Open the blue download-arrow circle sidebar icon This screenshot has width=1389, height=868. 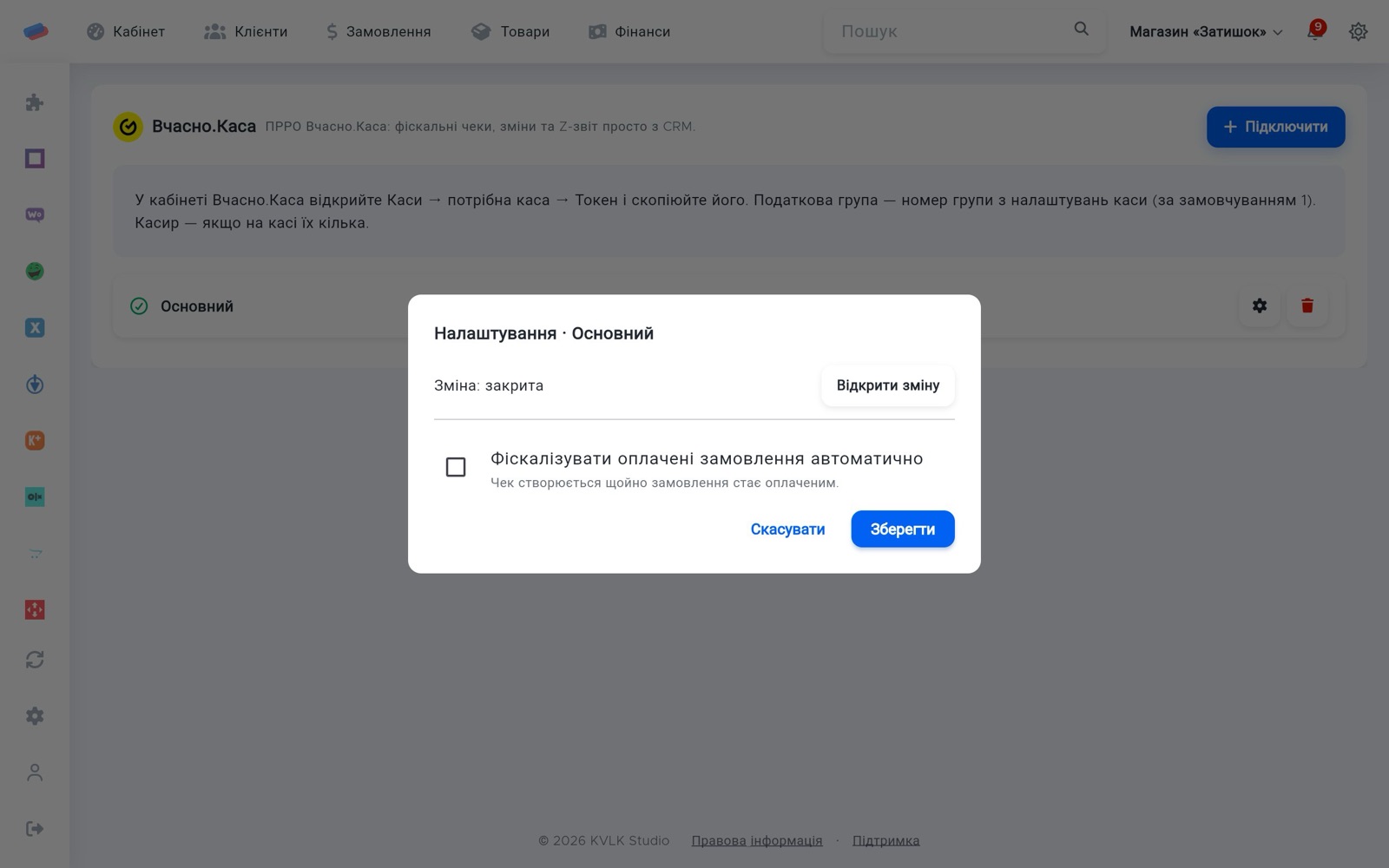(35, 385)
